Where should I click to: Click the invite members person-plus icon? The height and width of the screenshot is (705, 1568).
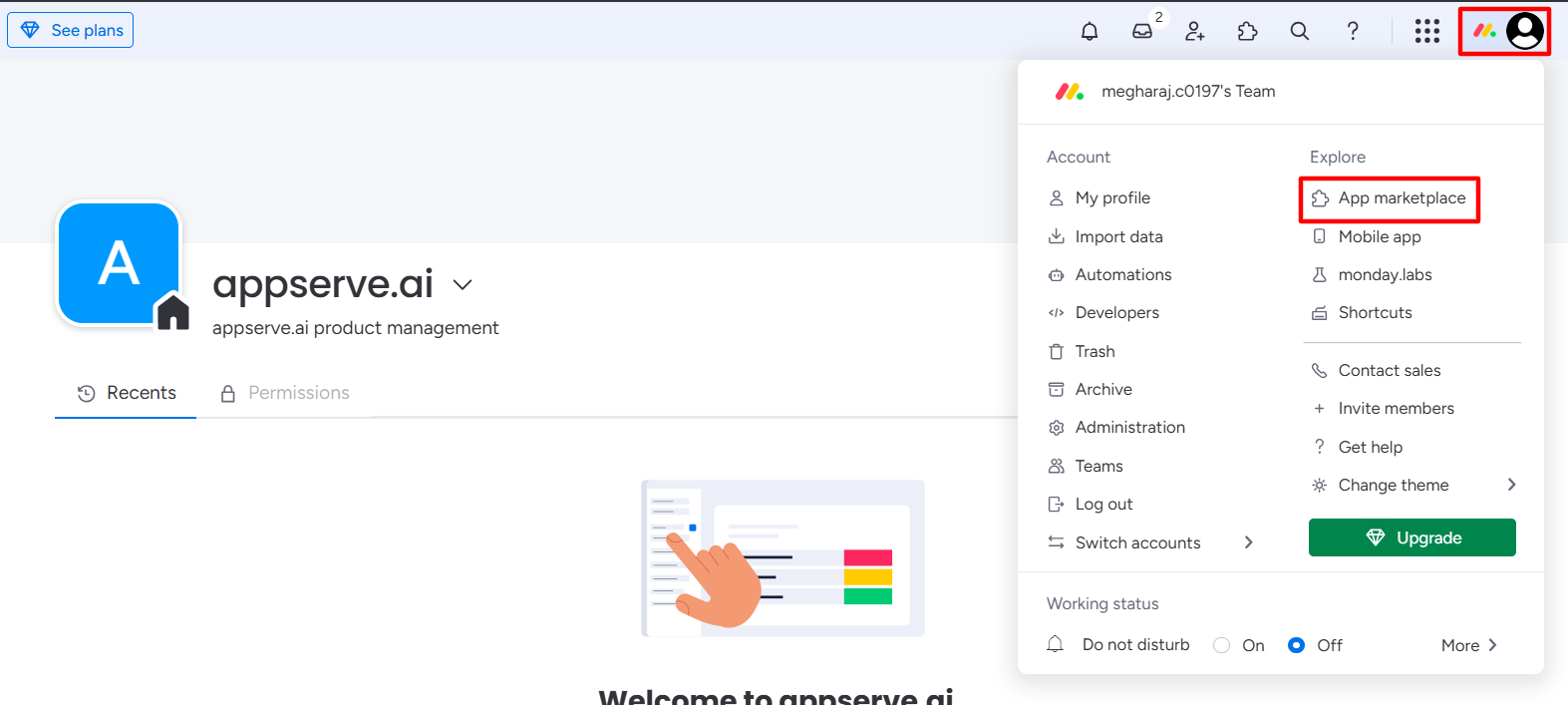tap(1194, 31)
